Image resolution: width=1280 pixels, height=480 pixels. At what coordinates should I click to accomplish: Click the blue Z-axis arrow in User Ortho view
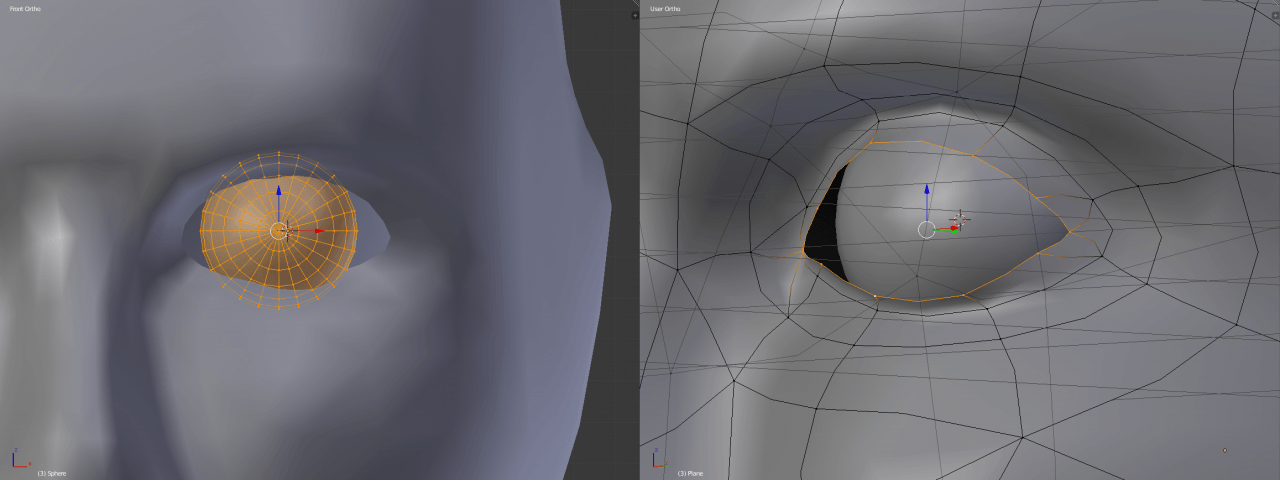click(x=926, y=190)
